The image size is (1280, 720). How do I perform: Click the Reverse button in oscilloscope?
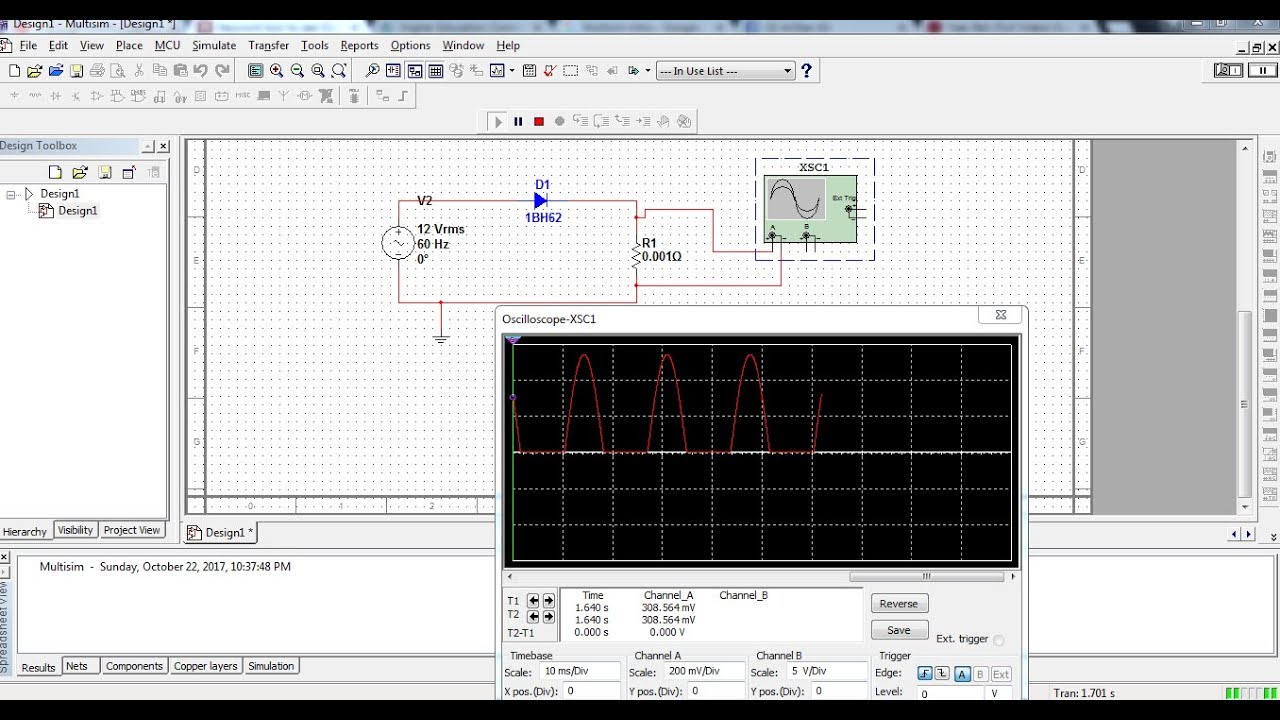tap(899, 603)
